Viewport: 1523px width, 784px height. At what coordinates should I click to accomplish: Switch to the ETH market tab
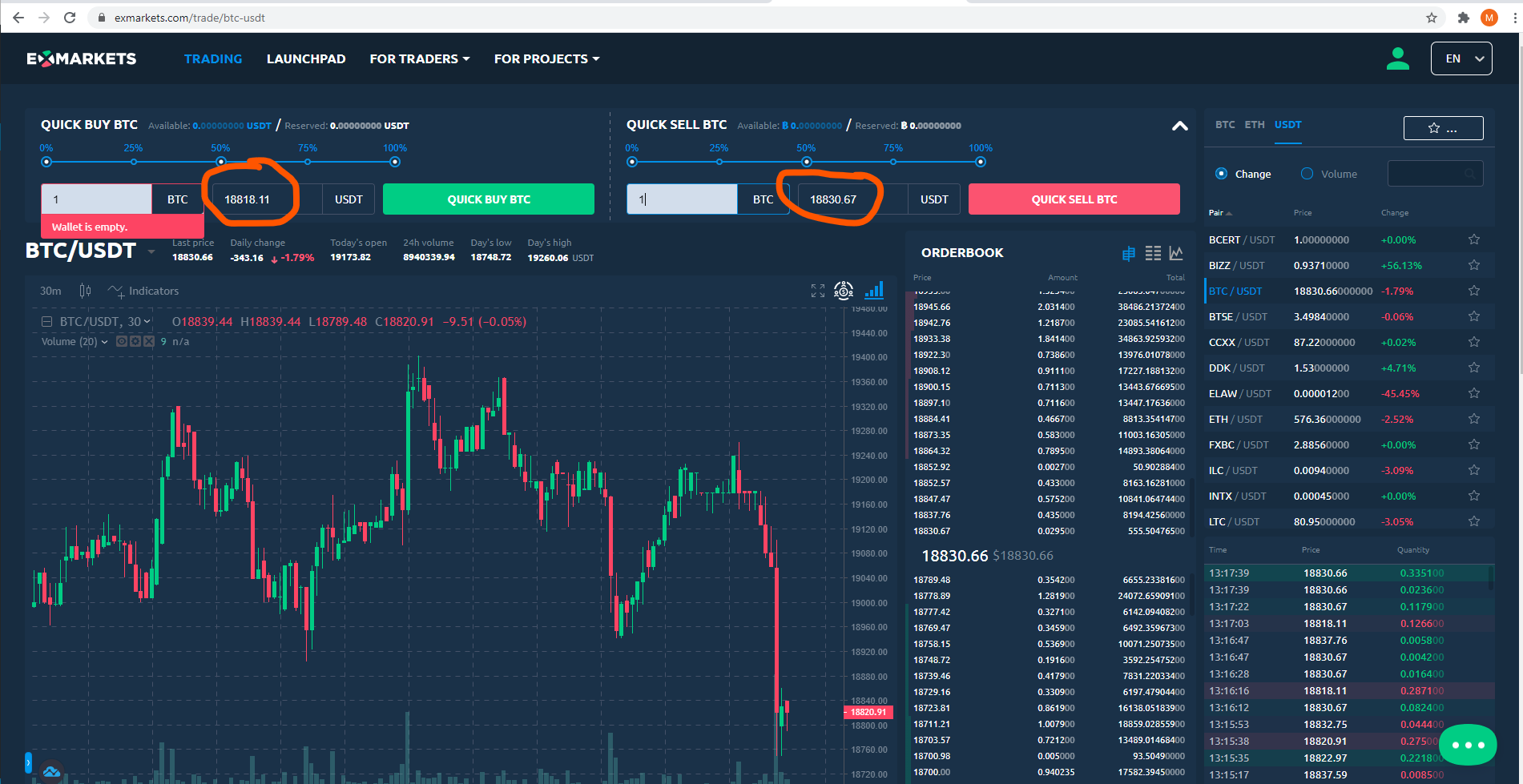pos(1255,124)
